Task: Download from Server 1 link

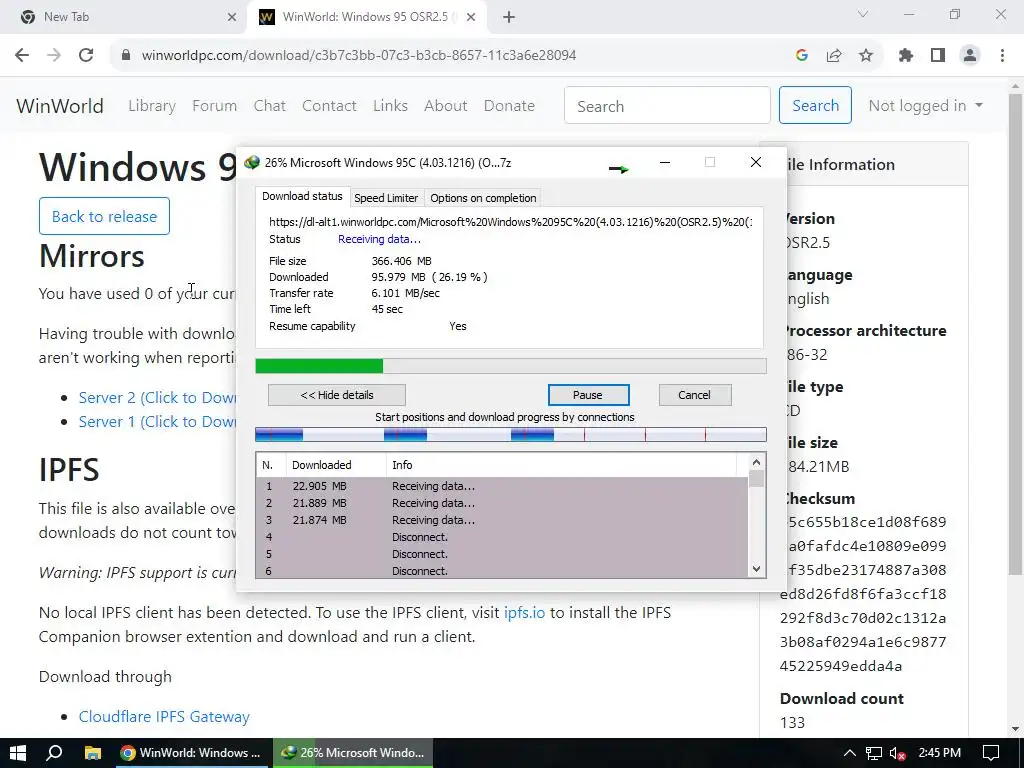Action: pos(157,422)
